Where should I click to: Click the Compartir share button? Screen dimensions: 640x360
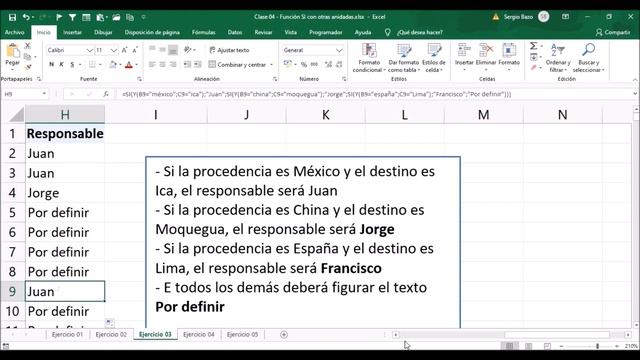613,32
